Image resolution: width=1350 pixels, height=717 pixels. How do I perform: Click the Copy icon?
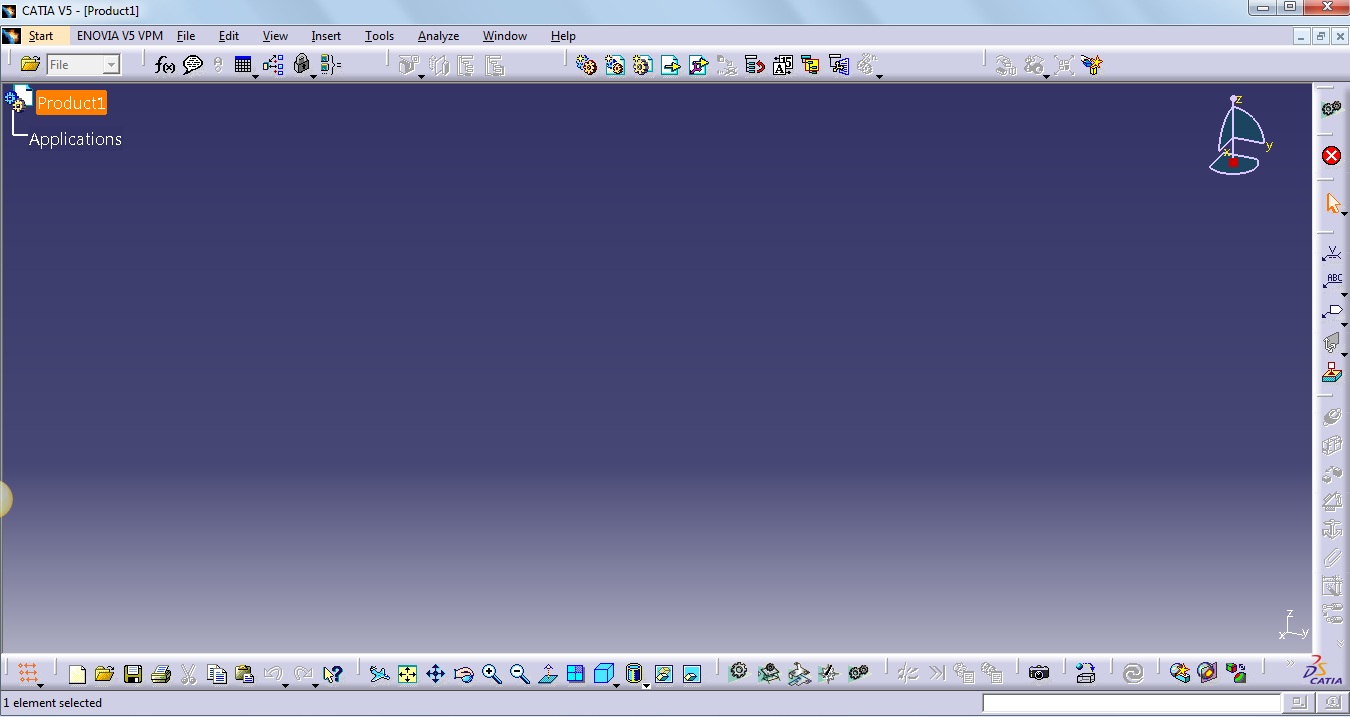pos(217,674)
